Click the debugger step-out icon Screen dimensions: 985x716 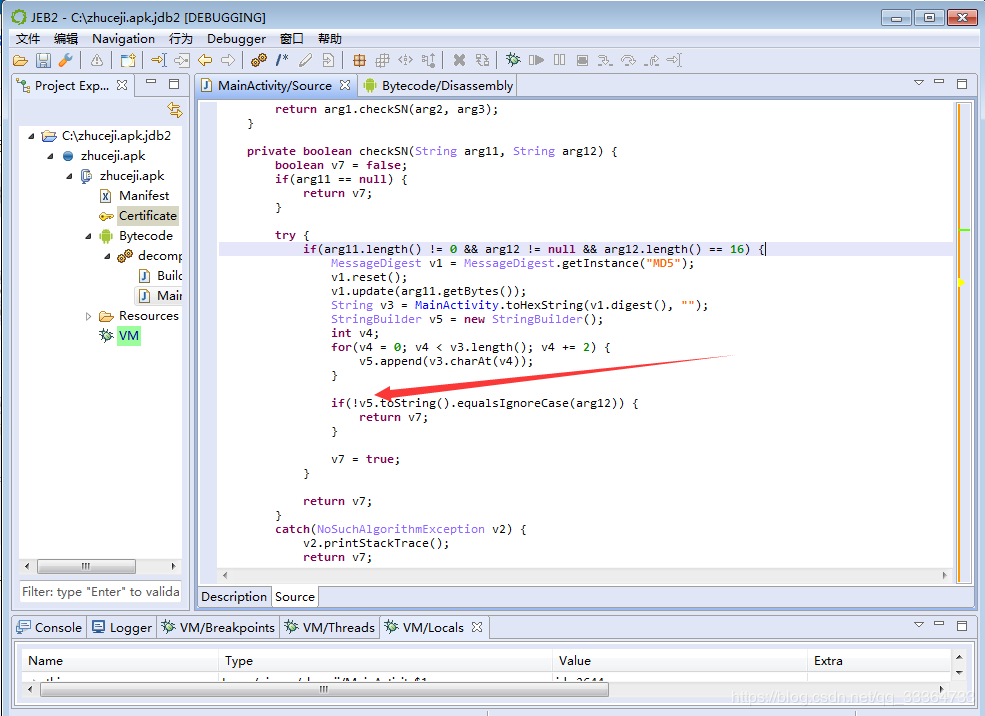click(x=651, y=60)
